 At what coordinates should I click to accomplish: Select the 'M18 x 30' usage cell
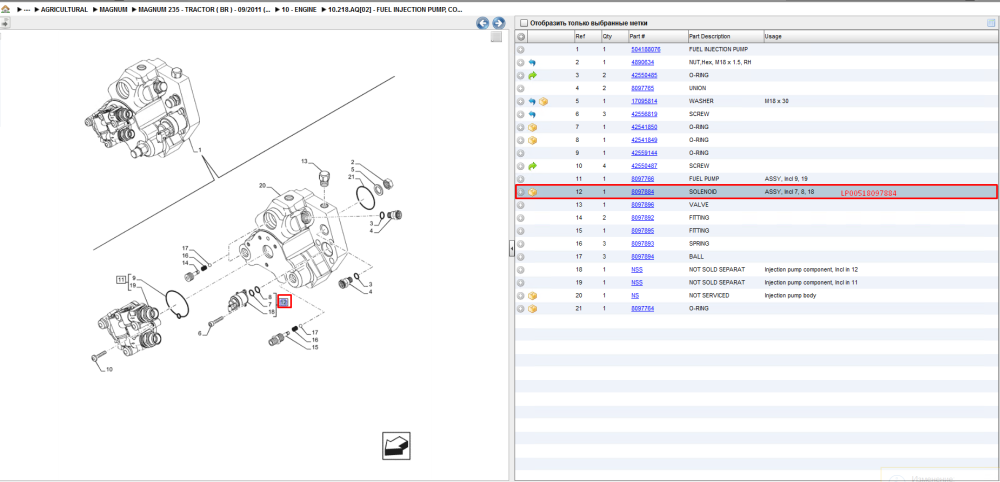click(x=776, y=101)
